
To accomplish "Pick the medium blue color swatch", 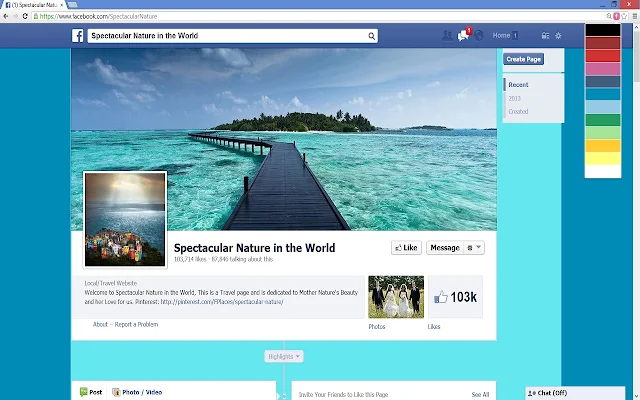I will (603, 94).
